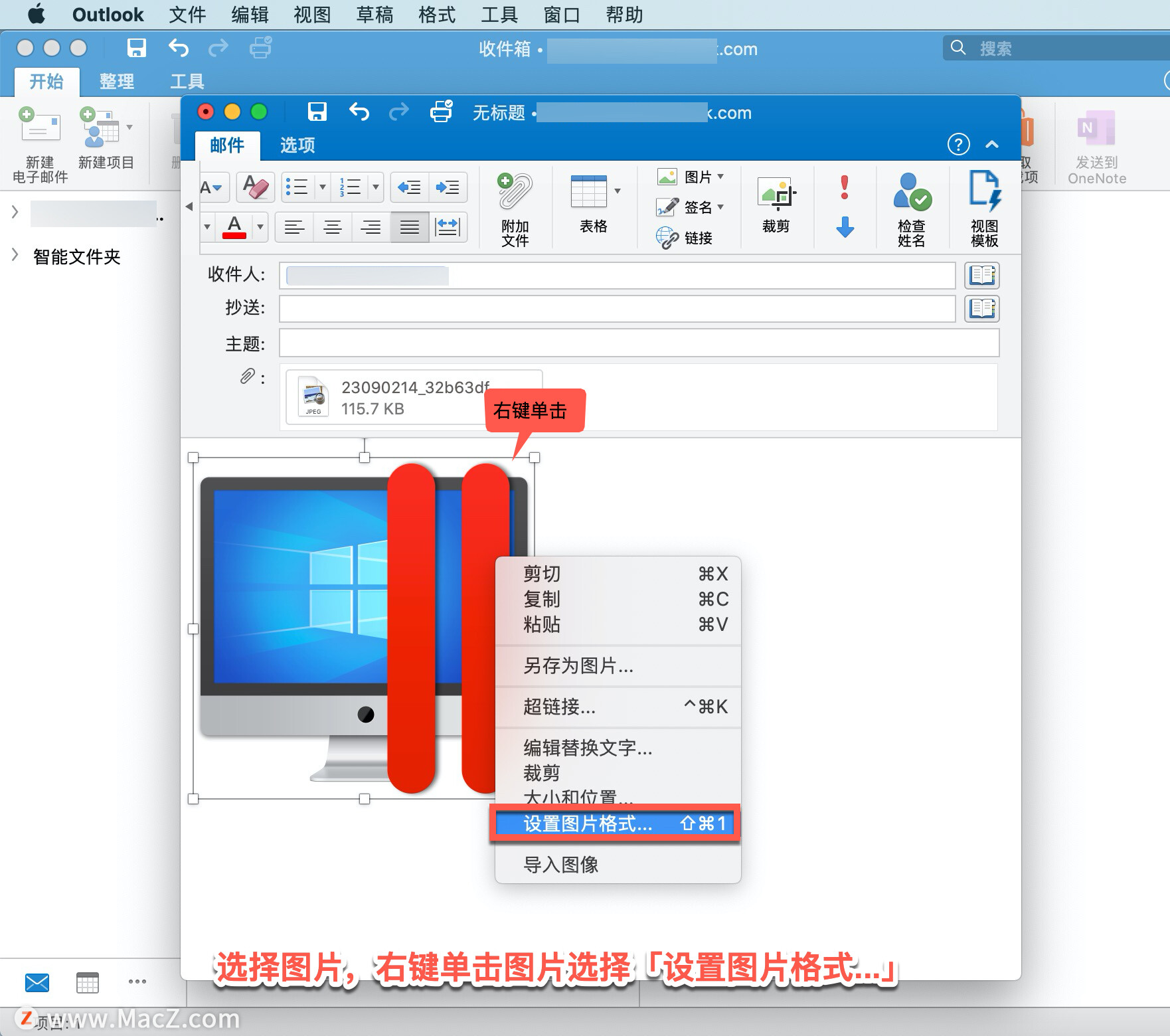Screen dimensions: 1170x1036
Task: Open the Format menu in menu bar
Action: (437, 15)
